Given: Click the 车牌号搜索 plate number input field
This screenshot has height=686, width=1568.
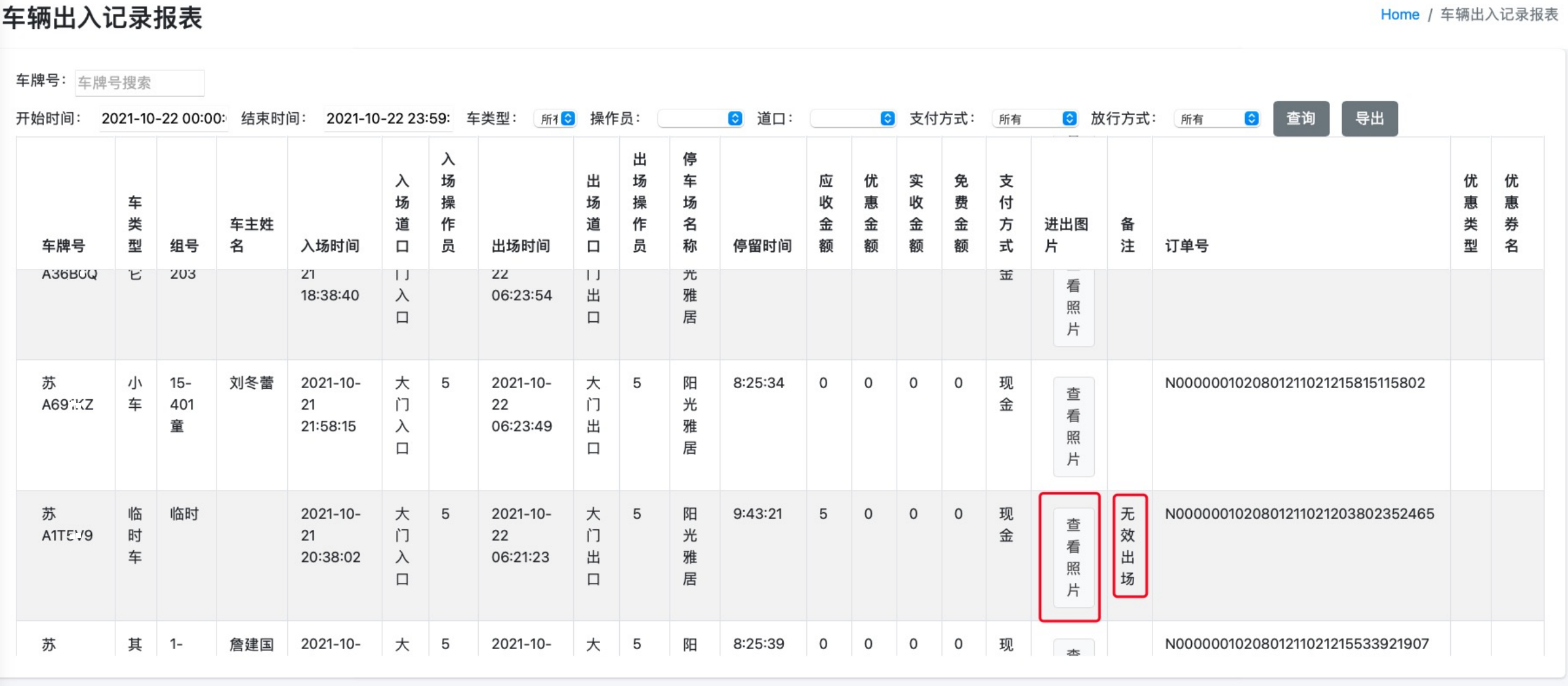Looking at the screenshot, I should [x=139, y=83].
